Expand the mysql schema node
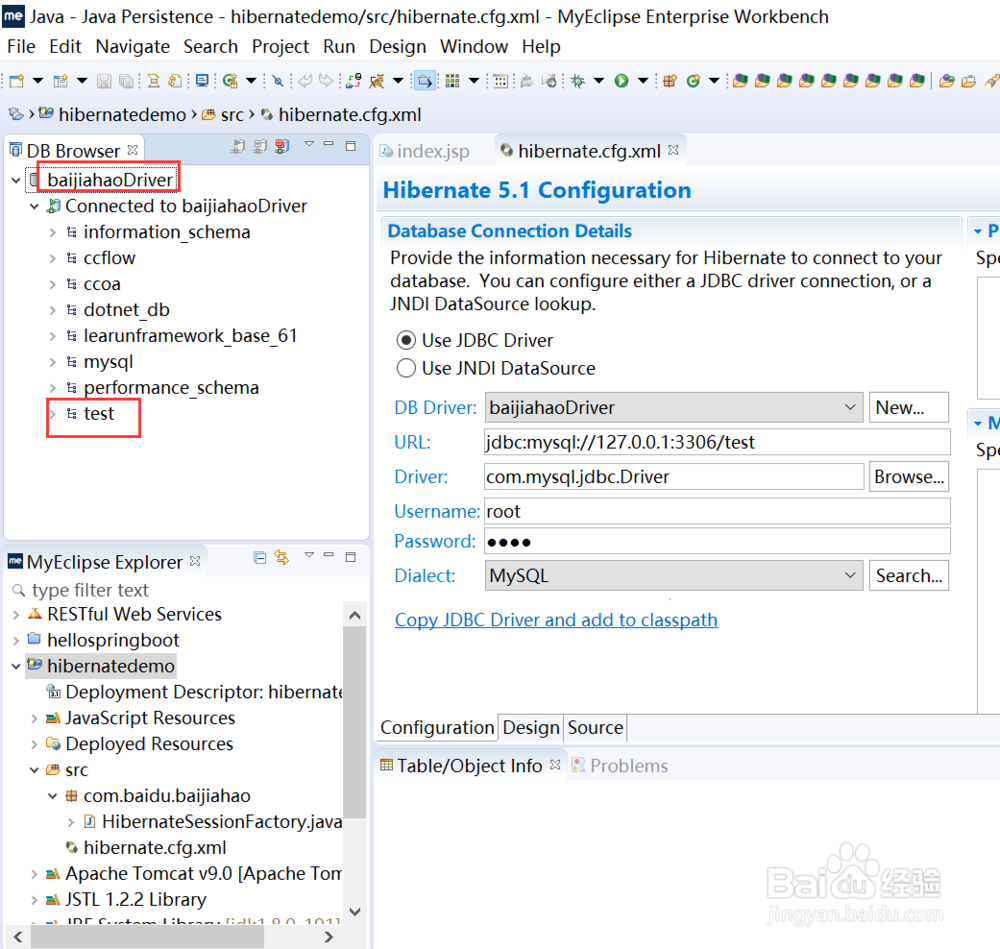Image resolution: width=1000 pixels, height=949 pixels. click(x=53, y=362)
